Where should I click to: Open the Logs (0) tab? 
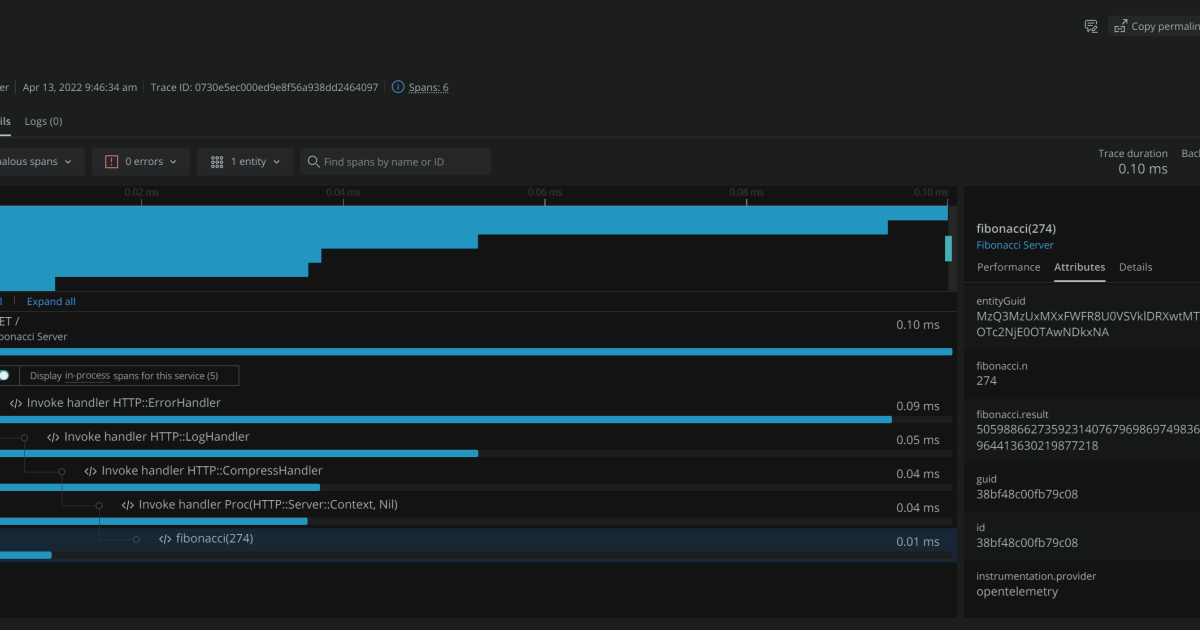(x=43, y=121)
